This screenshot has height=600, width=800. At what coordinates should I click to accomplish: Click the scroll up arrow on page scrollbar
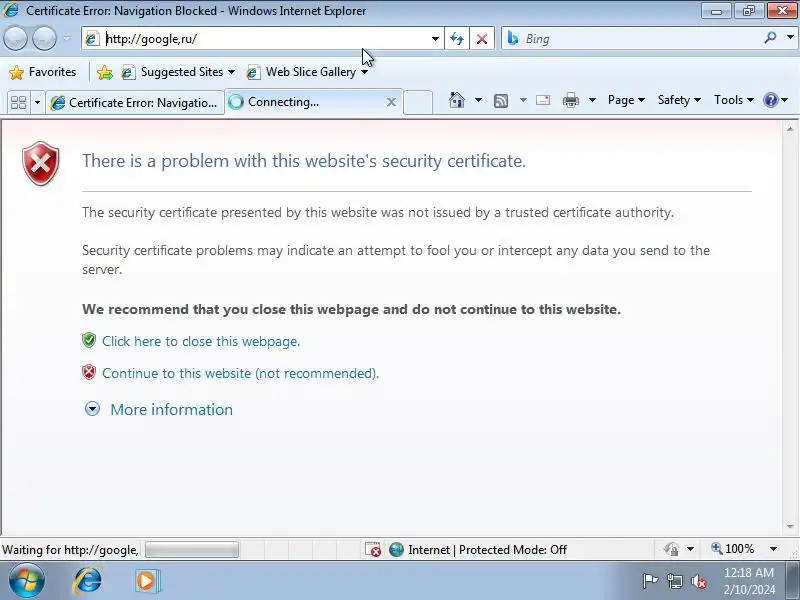[x=790, y=129]
